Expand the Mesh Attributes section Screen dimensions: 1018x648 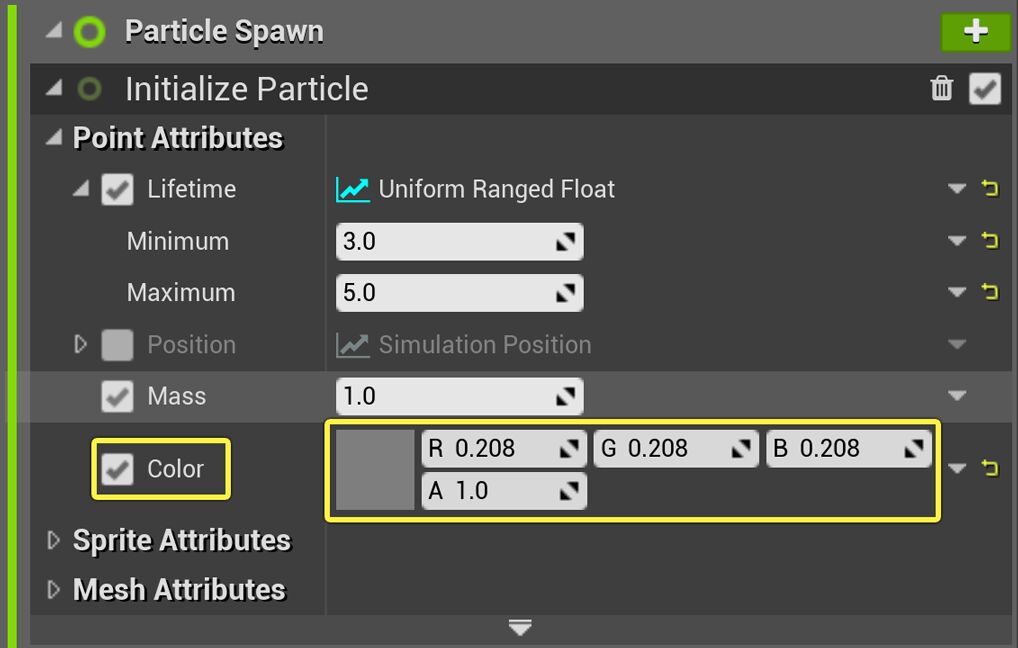coord(54,590)
